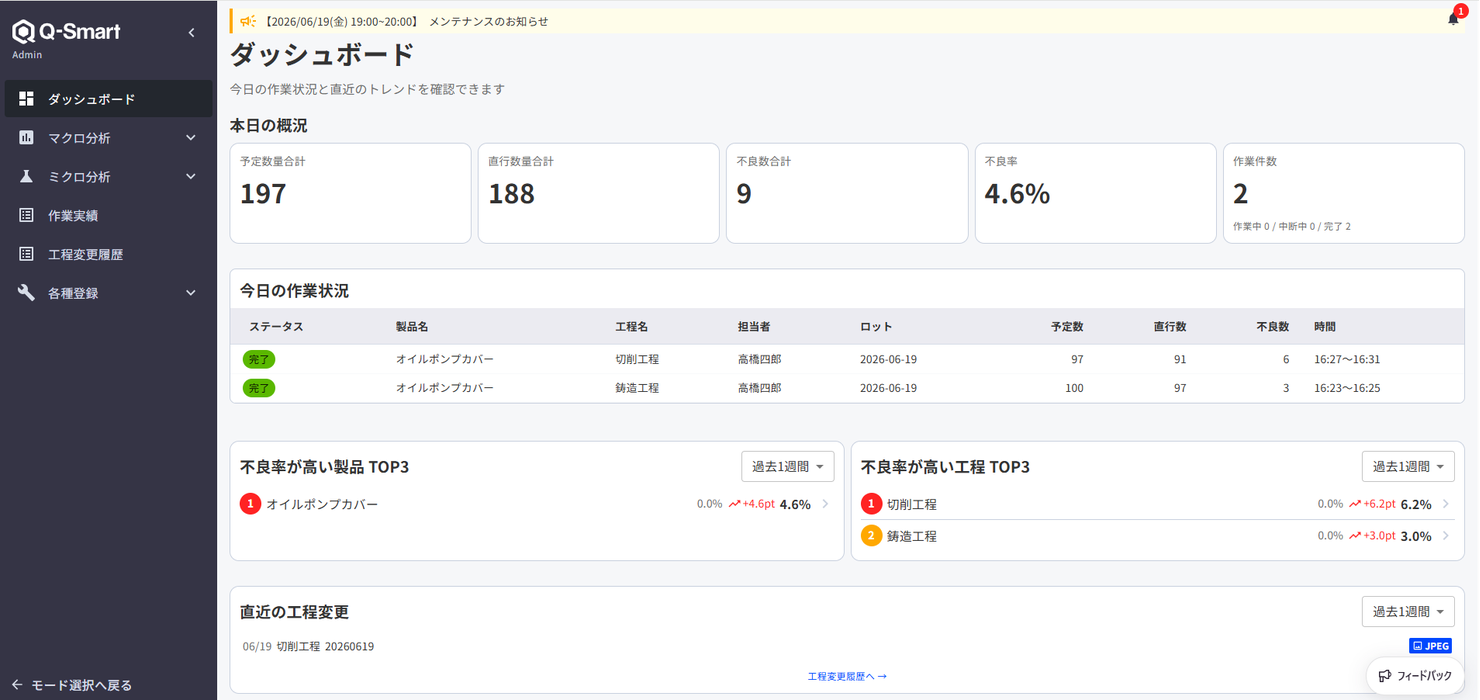The height and width of the screenshot is (700, 1480).
Task: Follow the 工程変更履歴へ link
Action: (847, 677)
